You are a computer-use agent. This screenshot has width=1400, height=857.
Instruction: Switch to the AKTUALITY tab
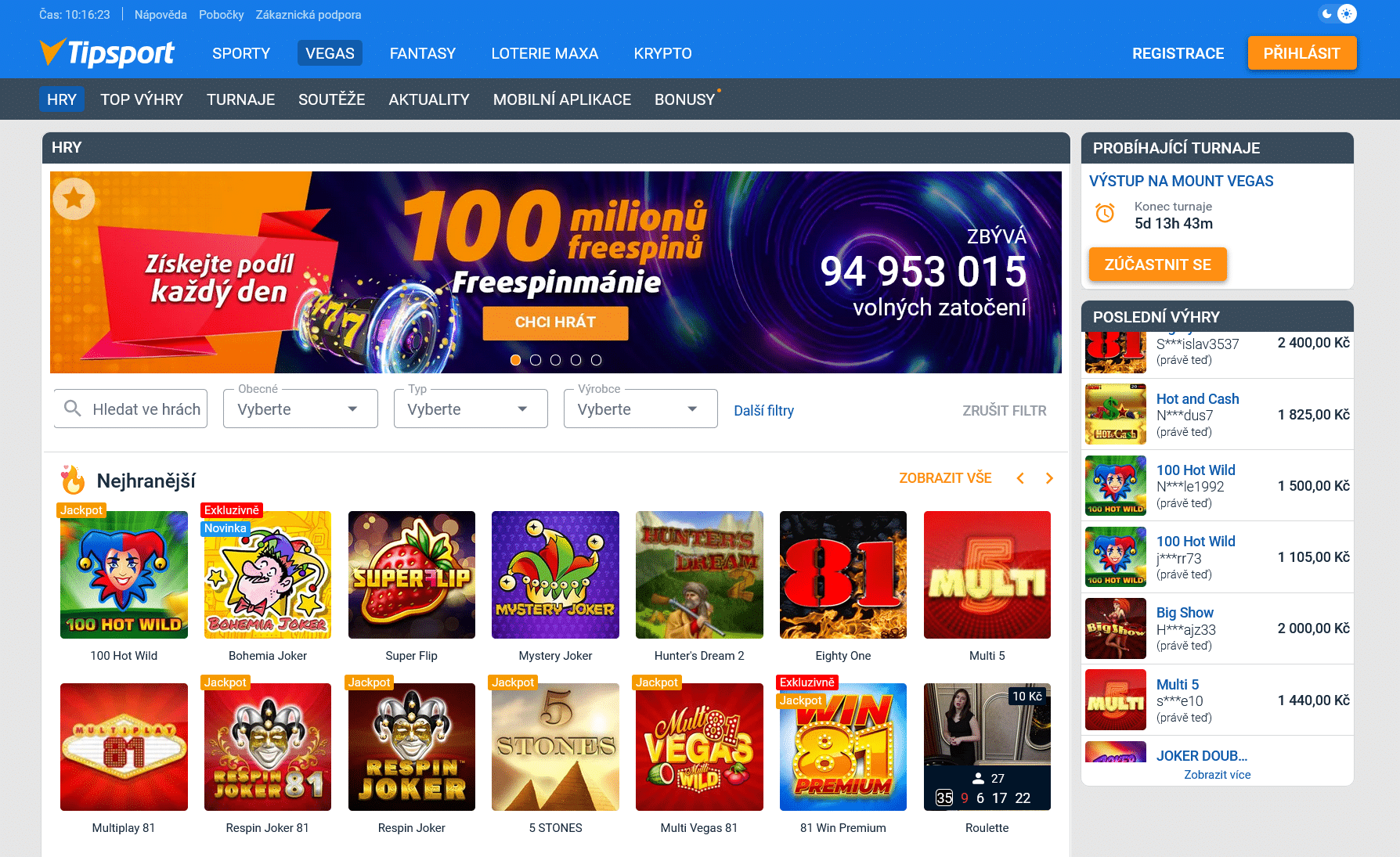[x=429, y=99]
